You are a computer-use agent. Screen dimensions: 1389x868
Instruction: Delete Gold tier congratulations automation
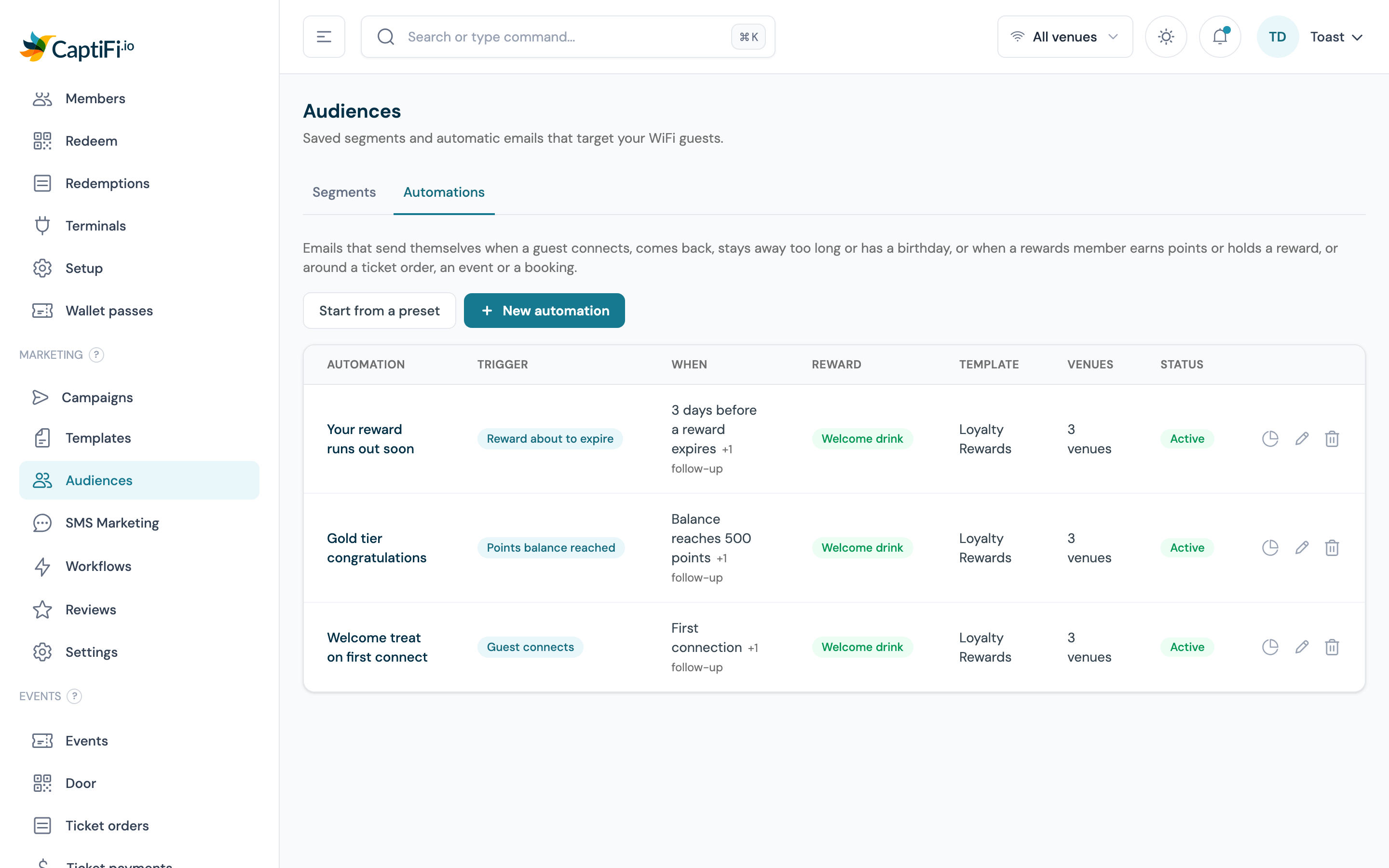(x=1332, y=548)
